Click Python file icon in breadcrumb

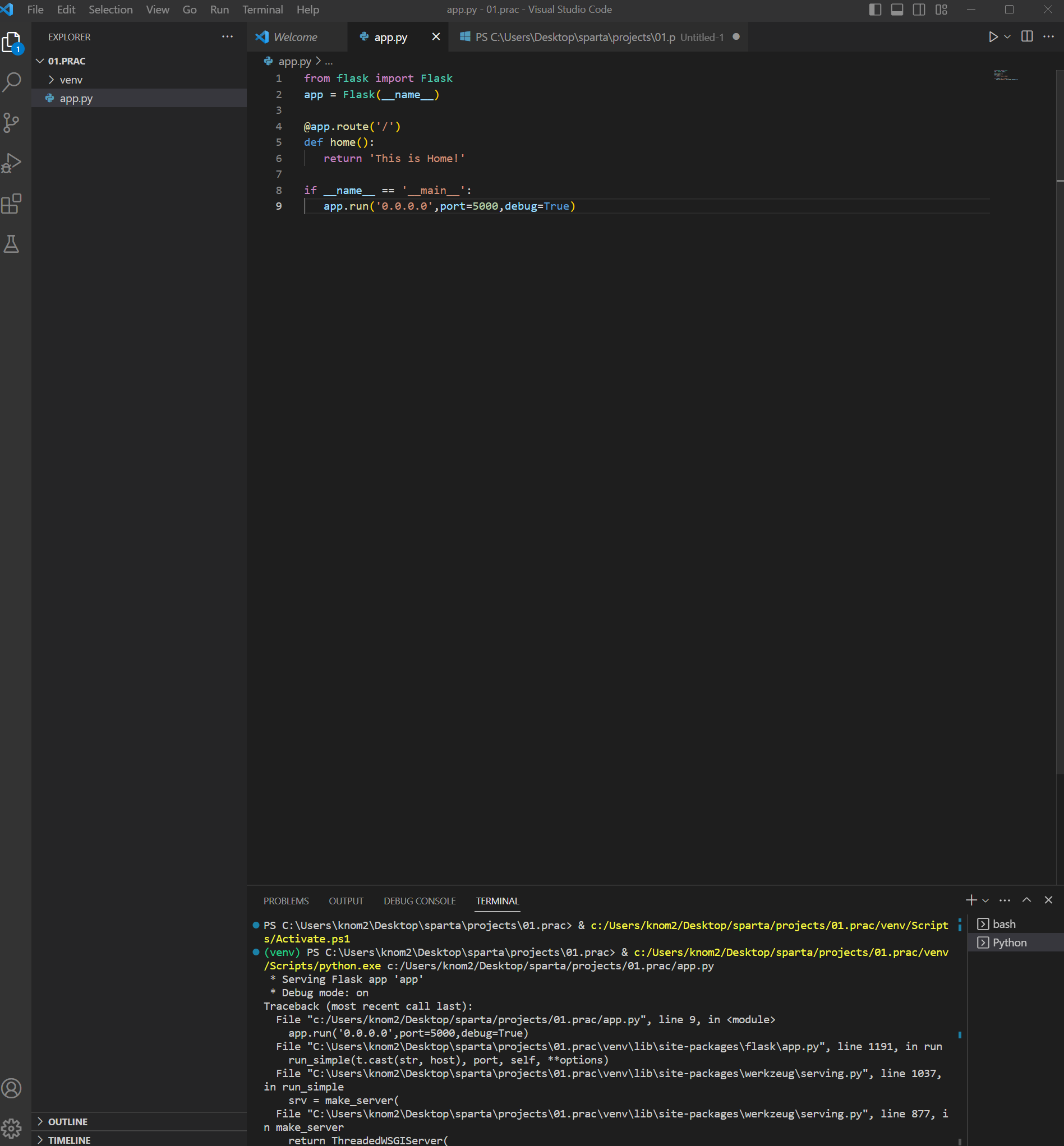coord(268,61)
